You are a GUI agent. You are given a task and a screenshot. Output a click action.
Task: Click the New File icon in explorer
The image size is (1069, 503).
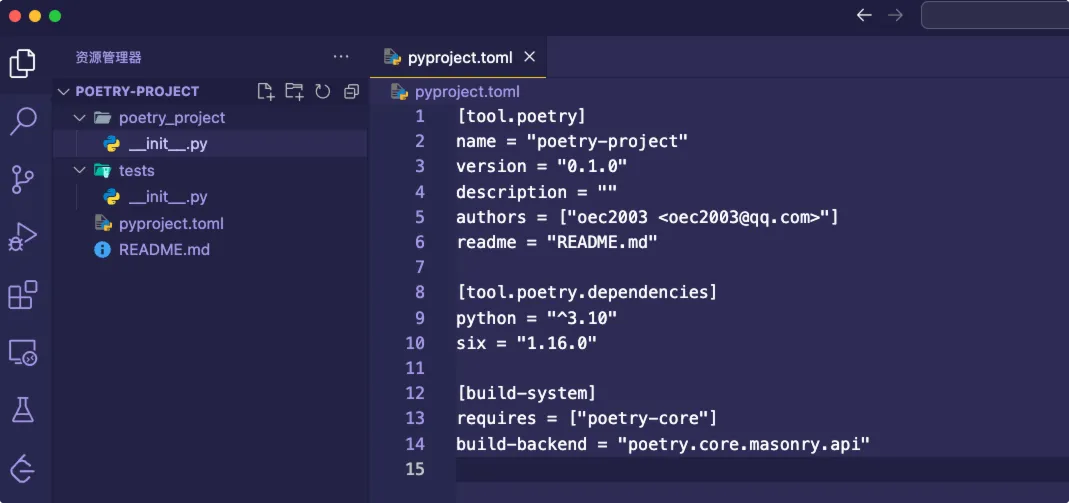[266, 91]
